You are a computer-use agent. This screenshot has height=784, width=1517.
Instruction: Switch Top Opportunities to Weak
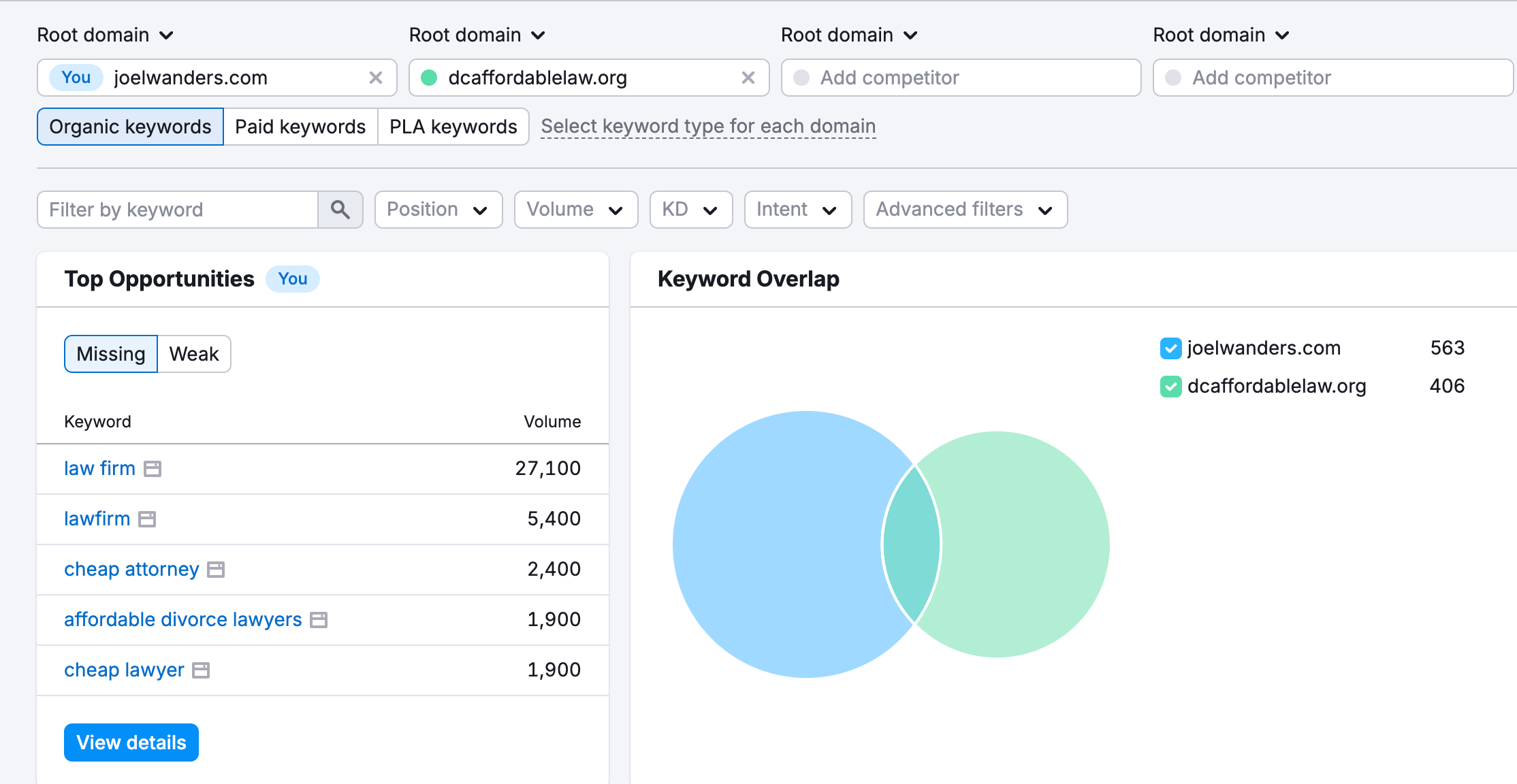(194, 354)
